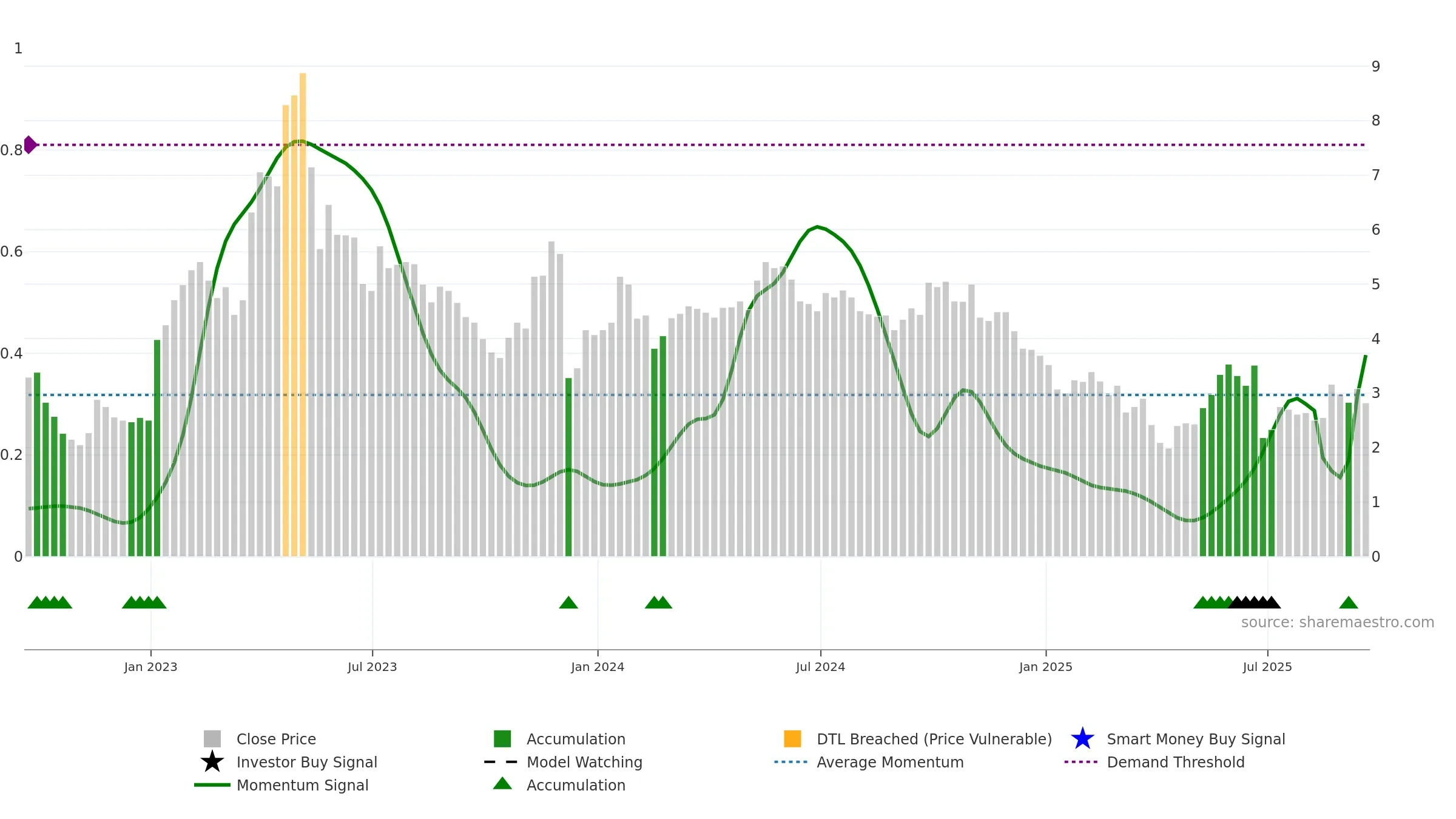Click the purple dotted Demand Threshold legend line
Image resolution: width=1456 pixels, height=819 pixels.
point(1081,762)
